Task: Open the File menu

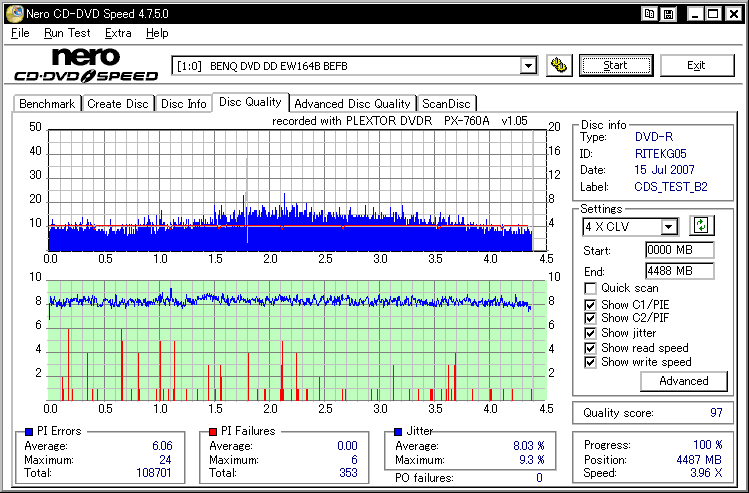Action: (x=20, y=33)
